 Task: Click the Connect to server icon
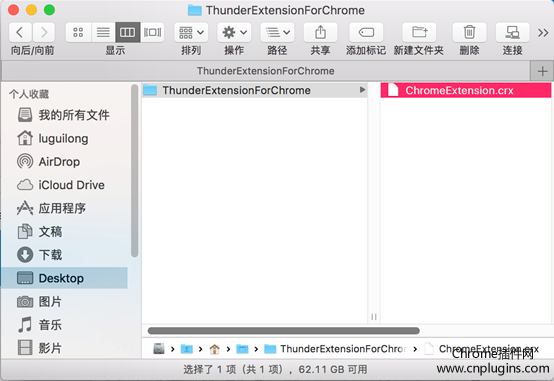click(512, 33)
